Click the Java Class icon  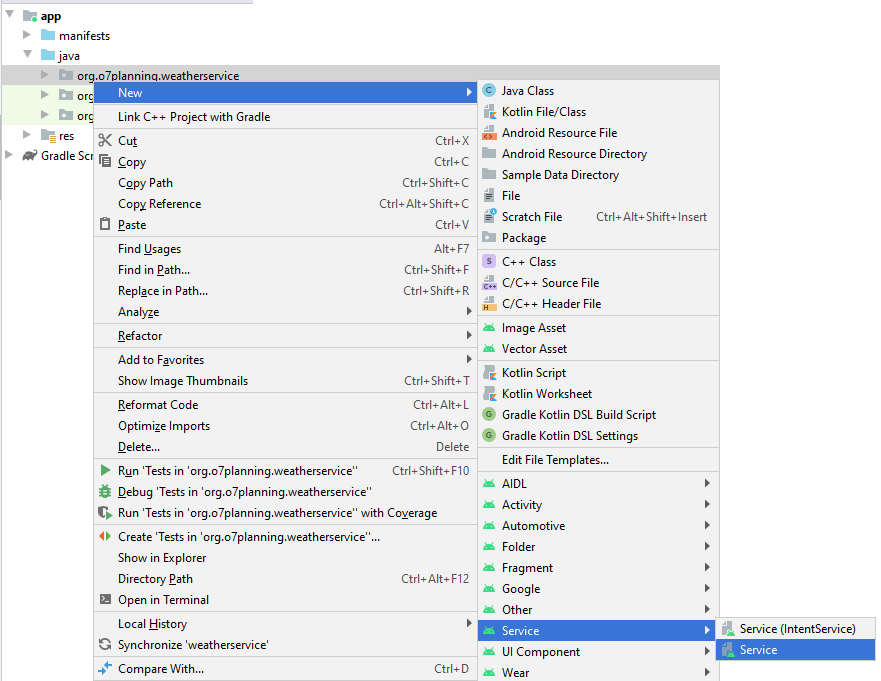click(x=489, y=90)
